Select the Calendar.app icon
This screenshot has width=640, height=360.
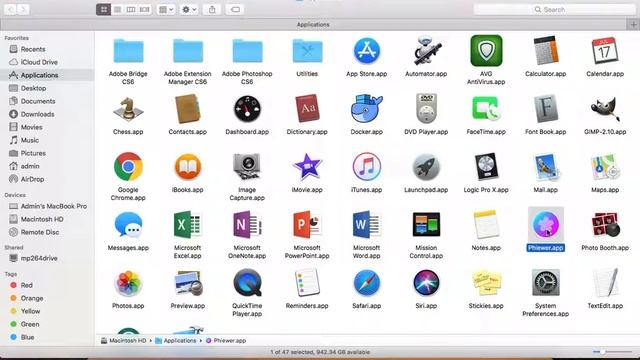click(605, 51)
